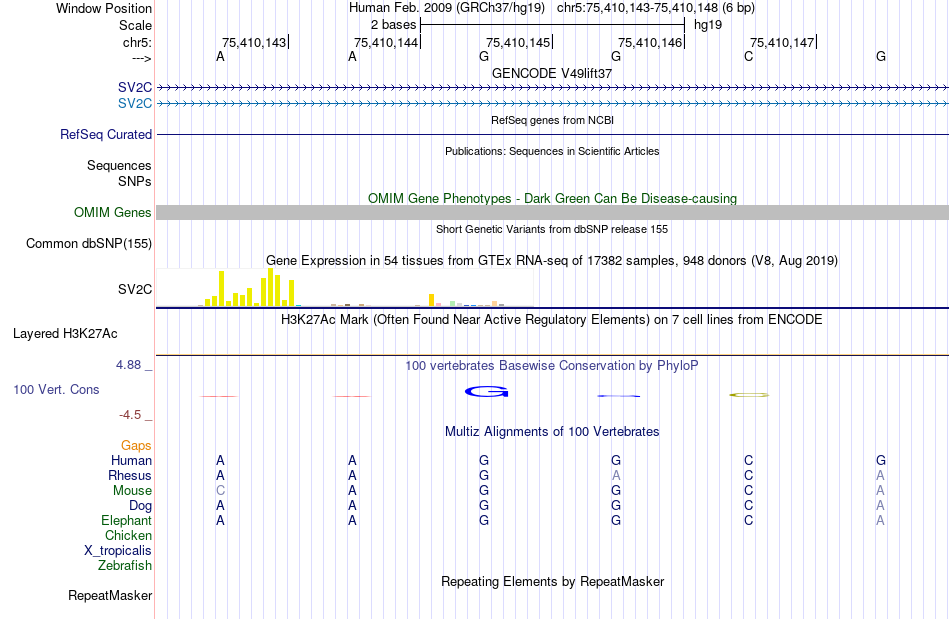Screen dimensions: 950x619
Task: Click the dark blue SV2C GENCODE track label
Action: pyautogui.click(x=135, y=88)
